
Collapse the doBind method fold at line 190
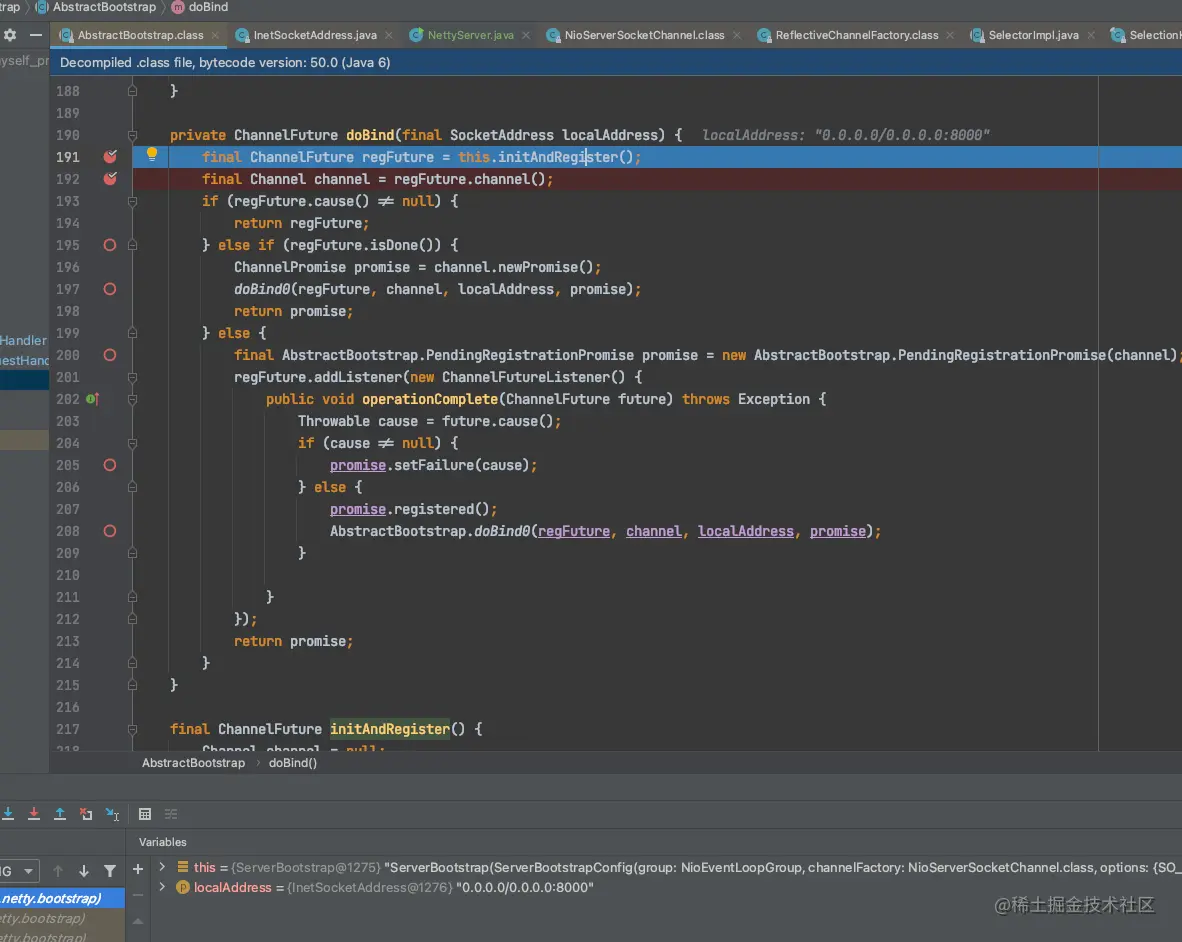pyautogui.click(x=133, y=136)
